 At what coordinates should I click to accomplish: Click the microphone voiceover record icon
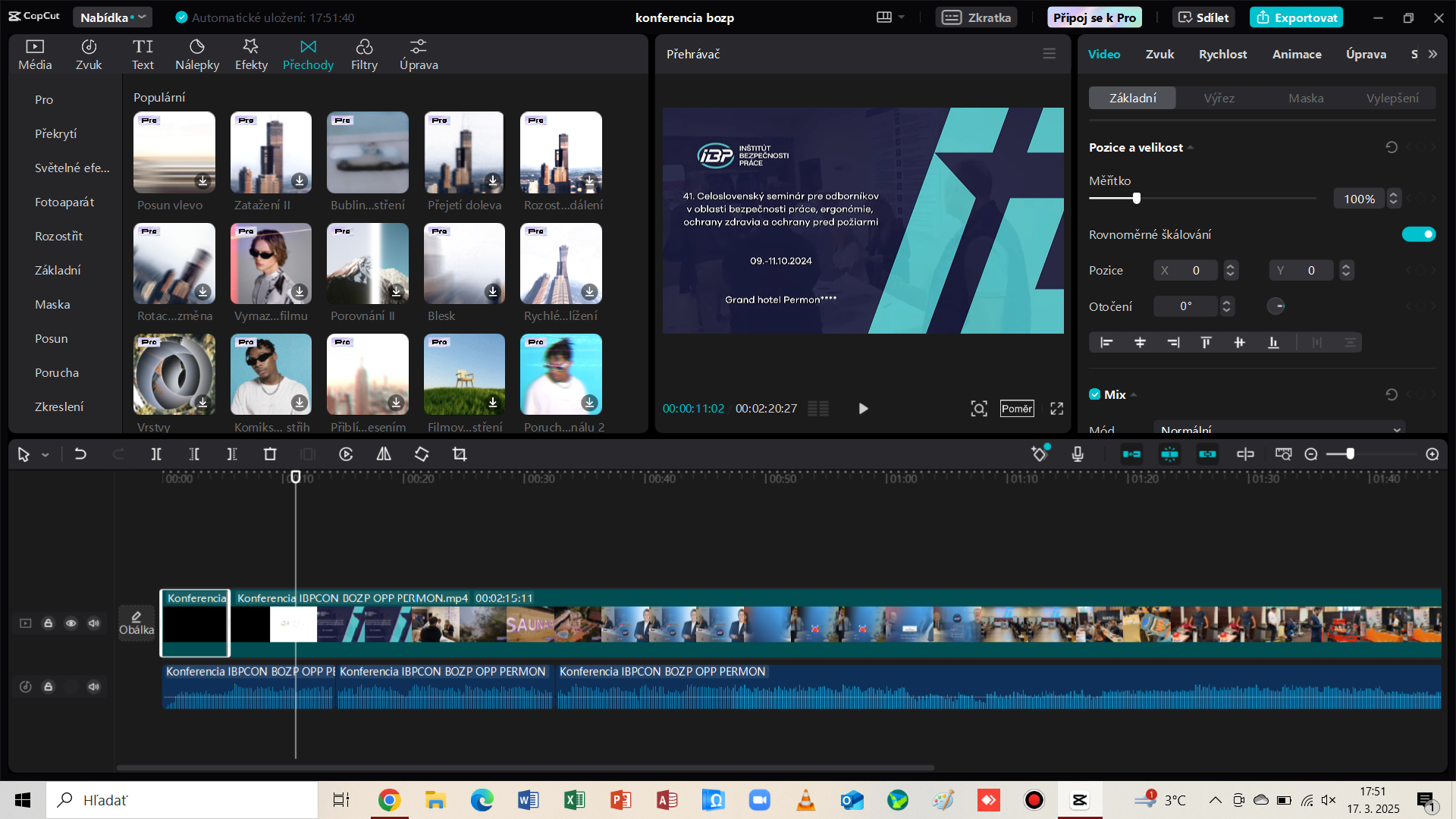click(1078, 454)
